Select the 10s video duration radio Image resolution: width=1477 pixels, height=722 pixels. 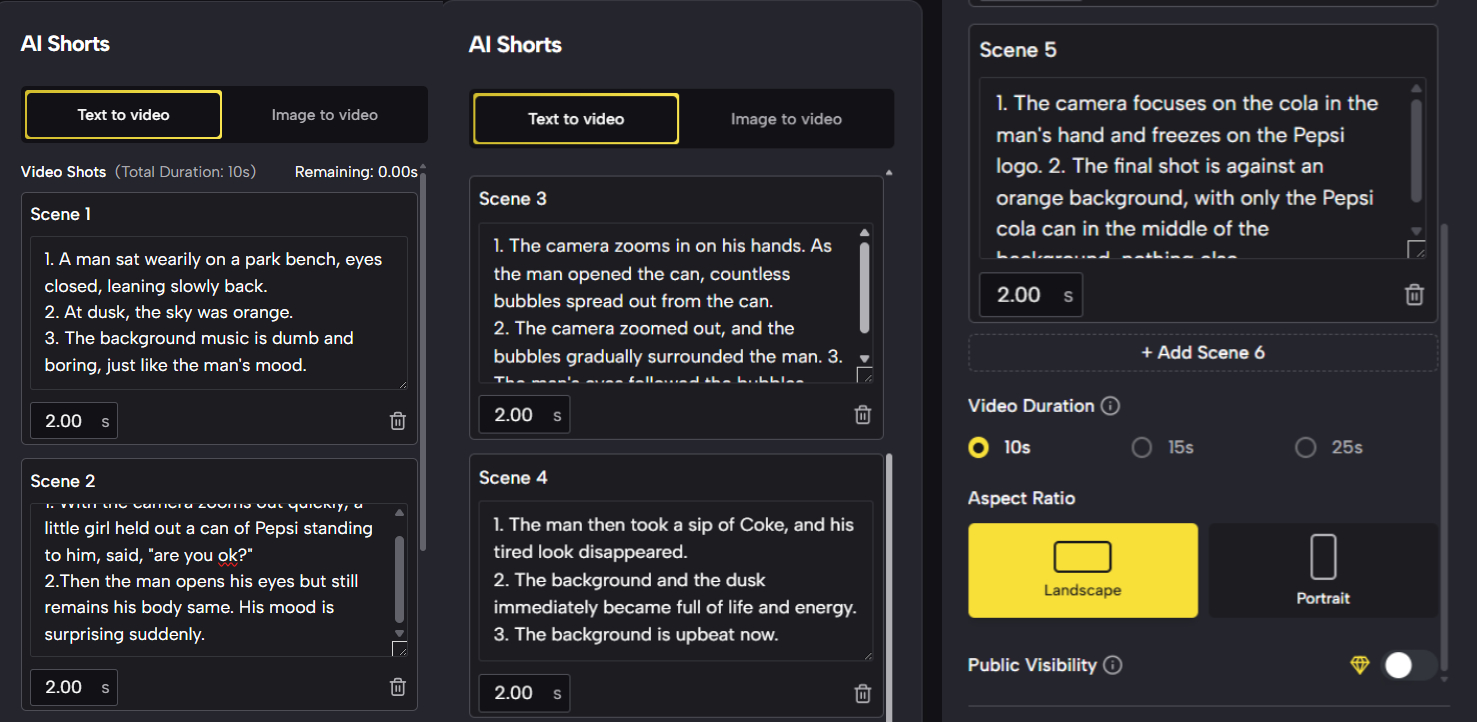pos(979,448)
